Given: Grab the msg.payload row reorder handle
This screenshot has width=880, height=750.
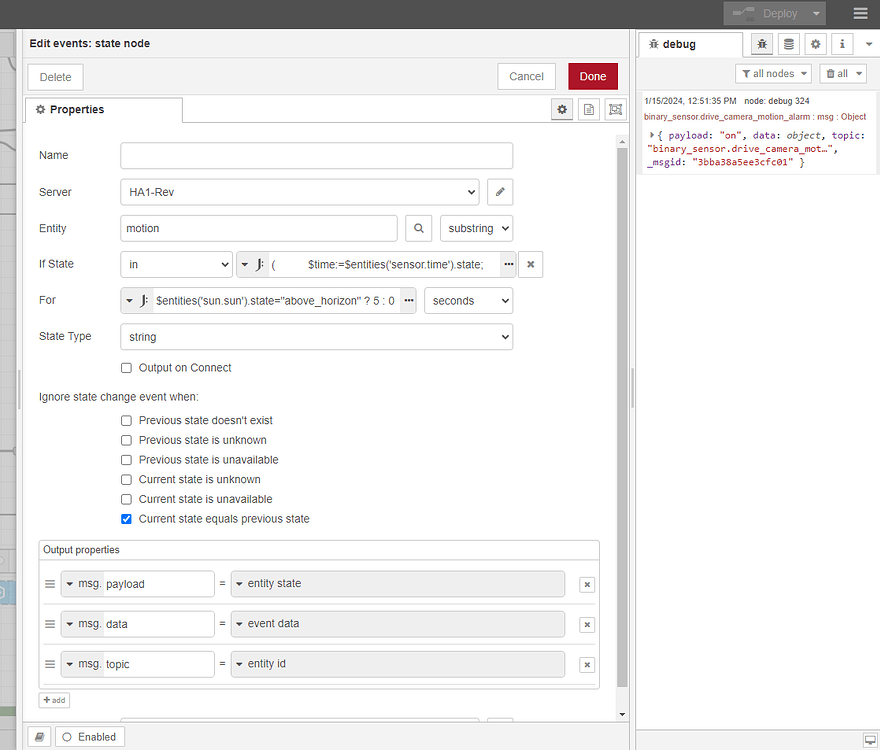Looking at the screenshot, I should [x=50, y=584].
